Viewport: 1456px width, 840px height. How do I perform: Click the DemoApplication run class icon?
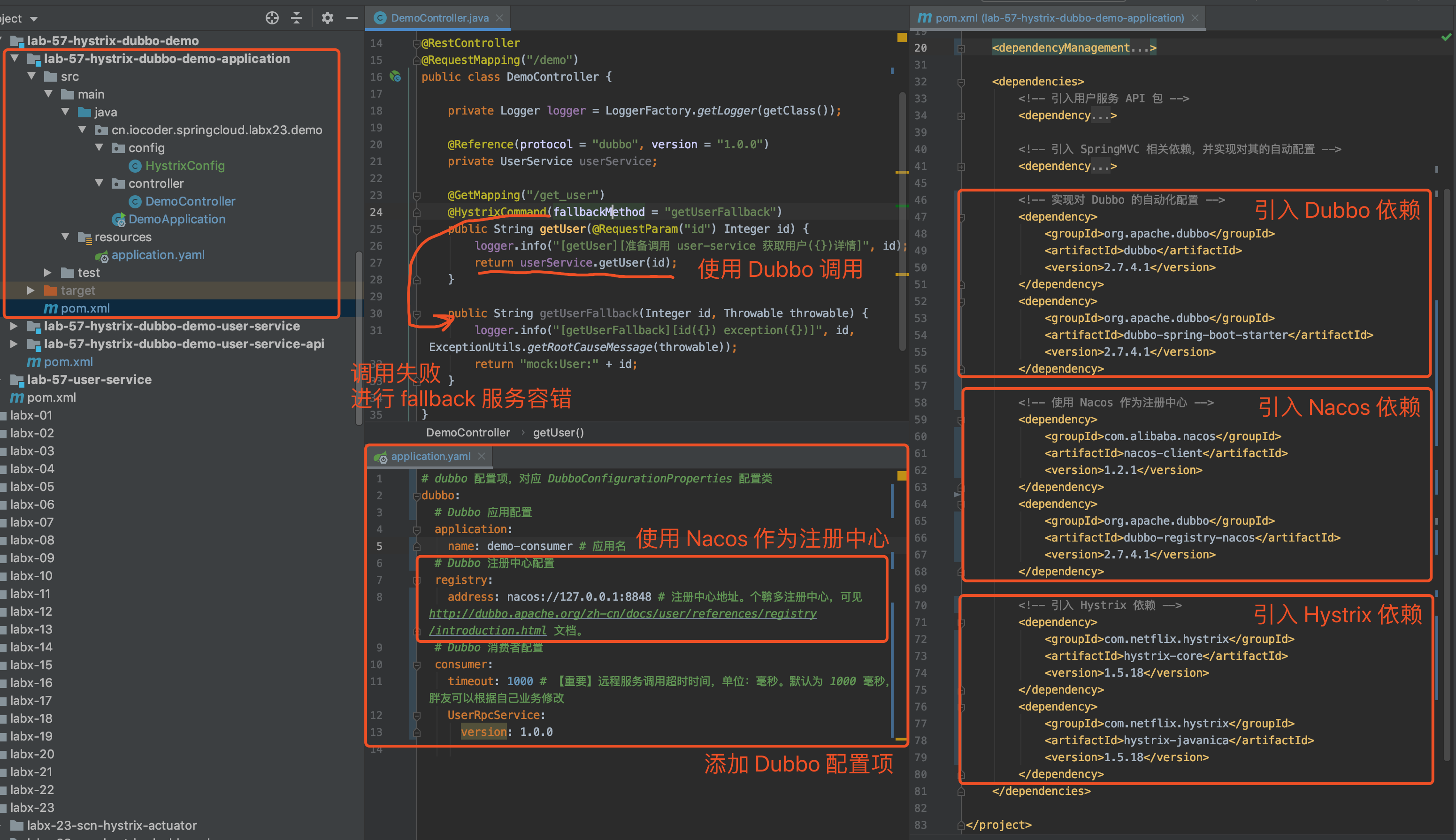tap(119, 220)
